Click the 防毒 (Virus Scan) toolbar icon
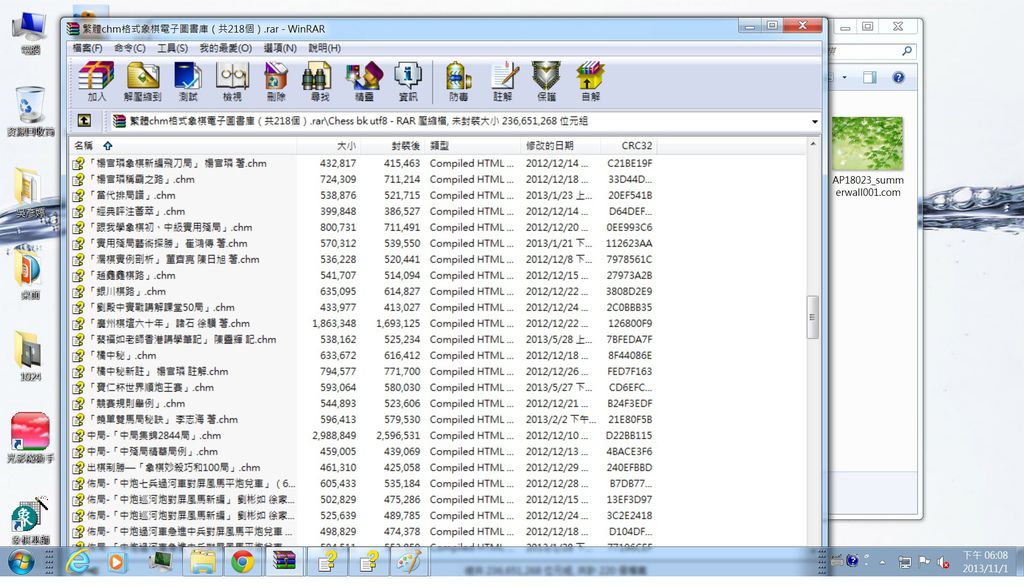Image resolution: width=1024 pixels, height=586 pixels. tap(458, 81)
